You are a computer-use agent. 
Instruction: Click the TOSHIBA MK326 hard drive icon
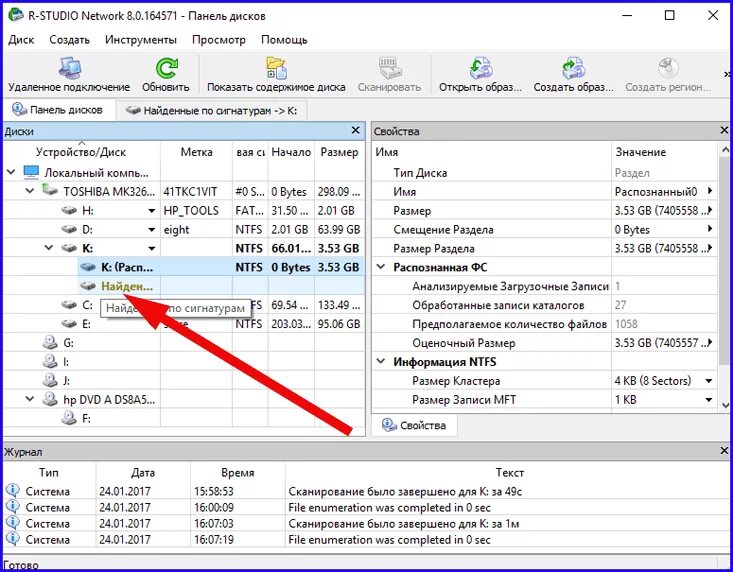pyautogui.click(x=50, y=191)
